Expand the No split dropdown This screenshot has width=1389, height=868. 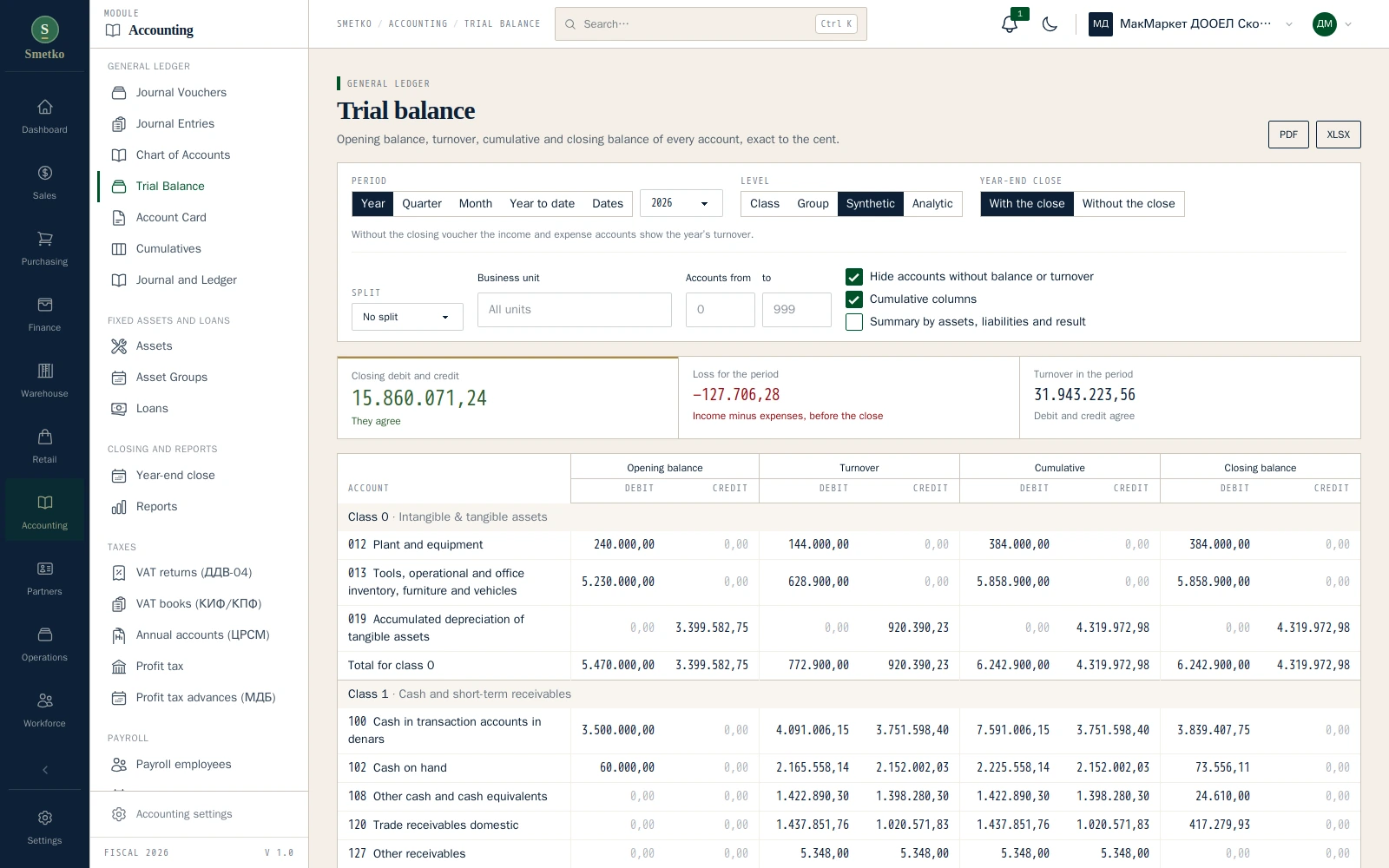coord(407,317)
